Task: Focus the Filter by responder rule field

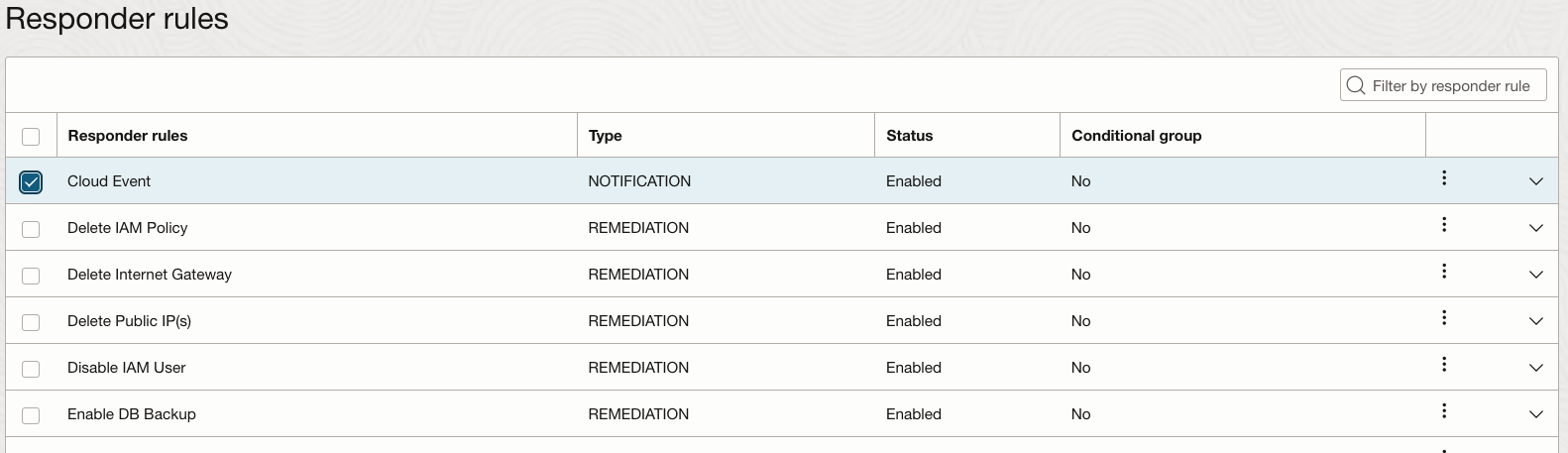Action: tap(1452, 86)
